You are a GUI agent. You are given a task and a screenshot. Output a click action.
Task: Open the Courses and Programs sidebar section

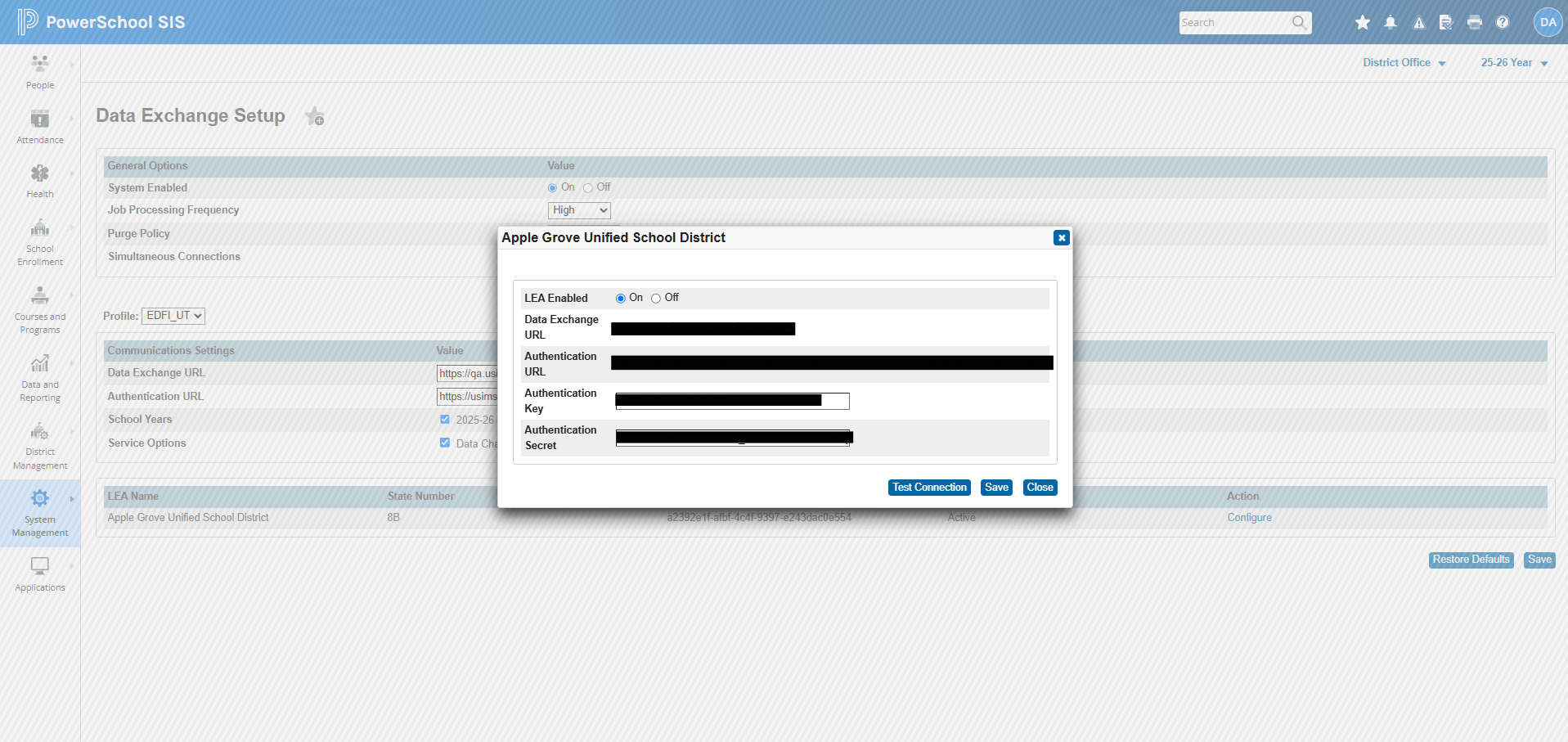pos(40,310)
